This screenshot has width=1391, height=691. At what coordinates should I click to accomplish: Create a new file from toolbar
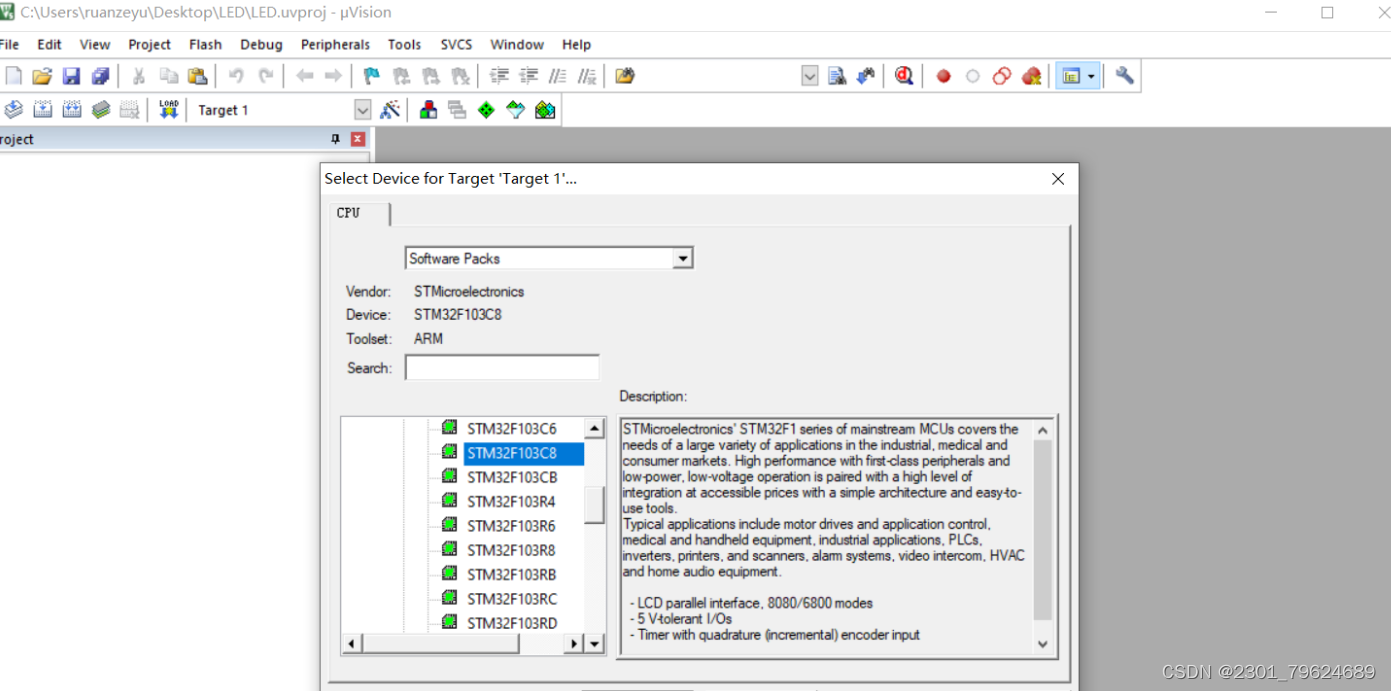tap(13, 76)
